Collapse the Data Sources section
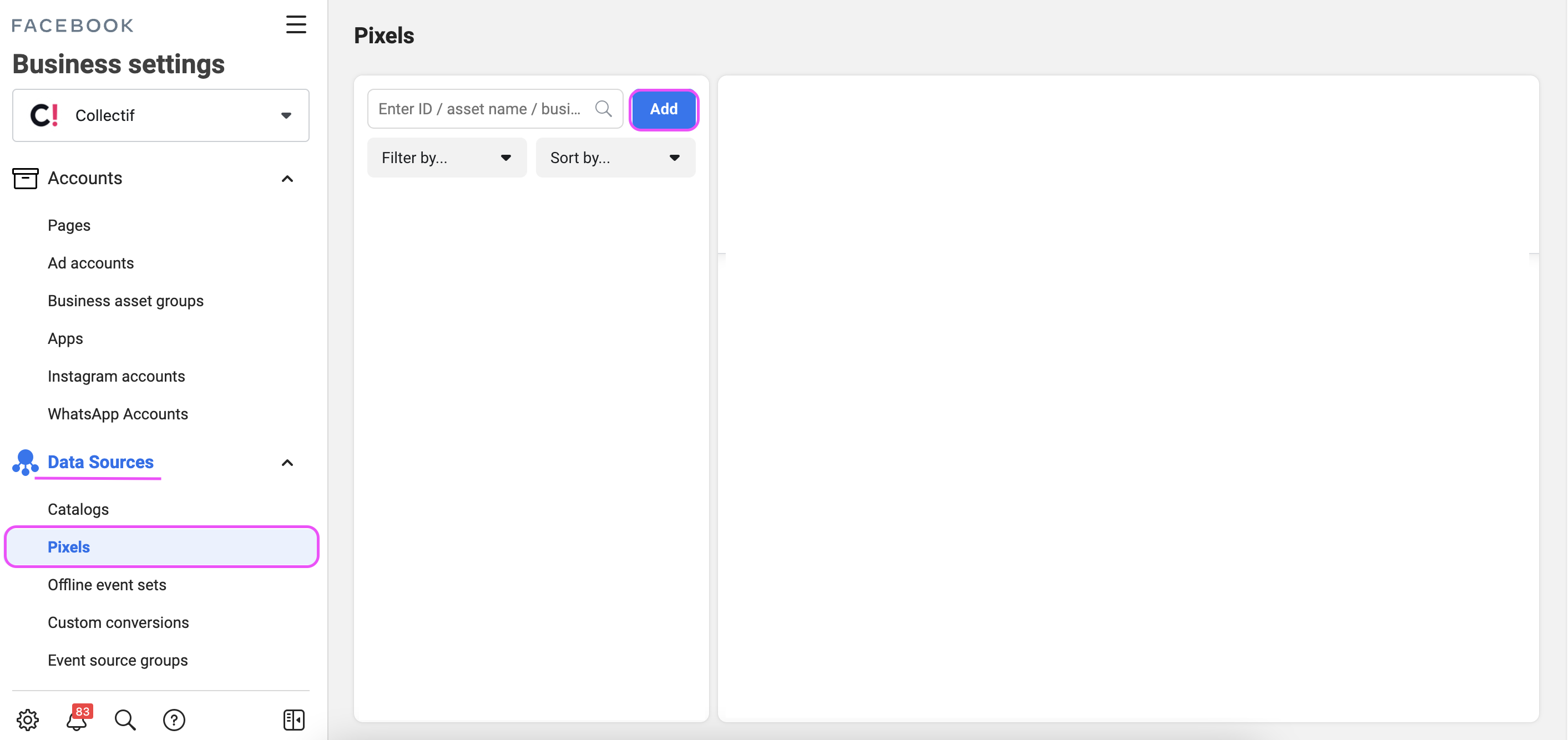This screenshot has width=1568, height=740. [x=287, y=463]
